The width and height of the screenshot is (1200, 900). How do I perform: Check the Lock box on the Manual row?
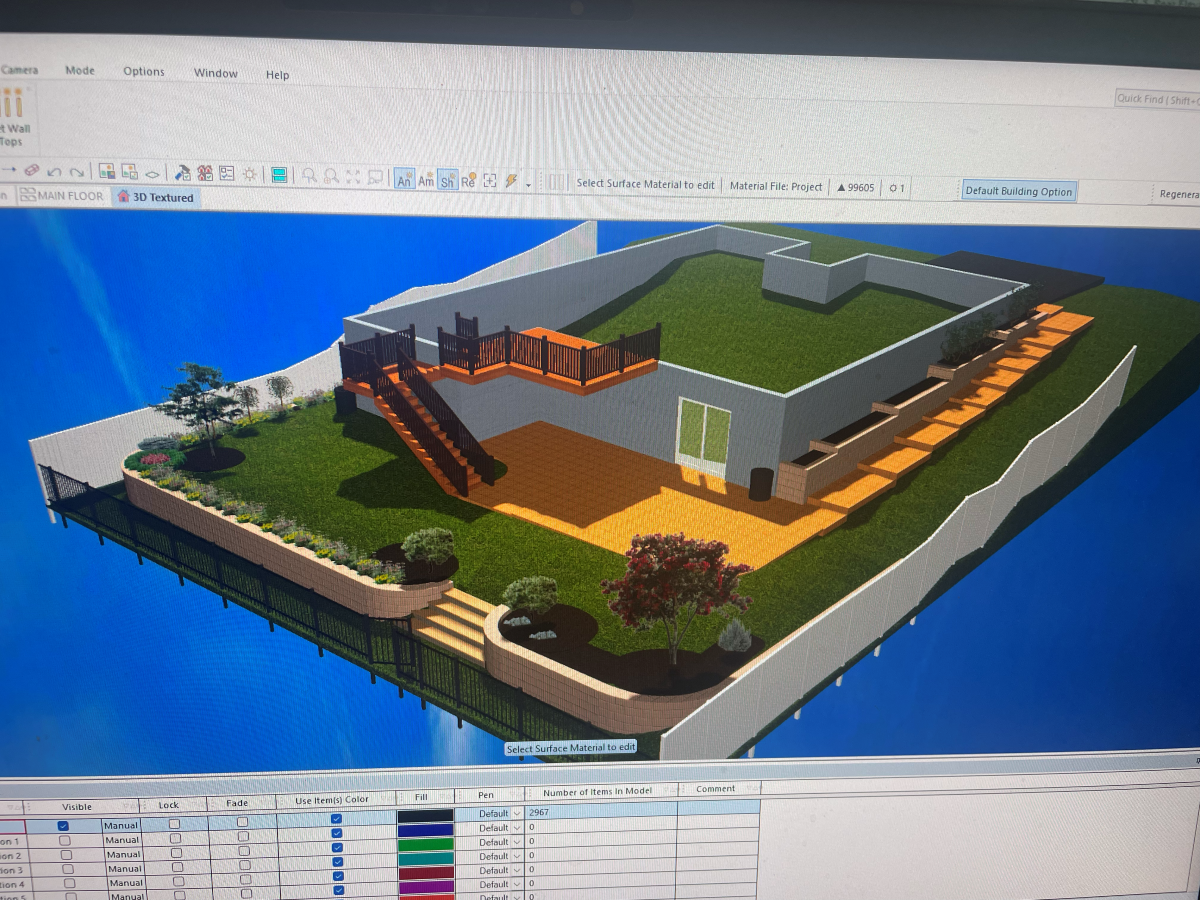(x=176, y=825)
